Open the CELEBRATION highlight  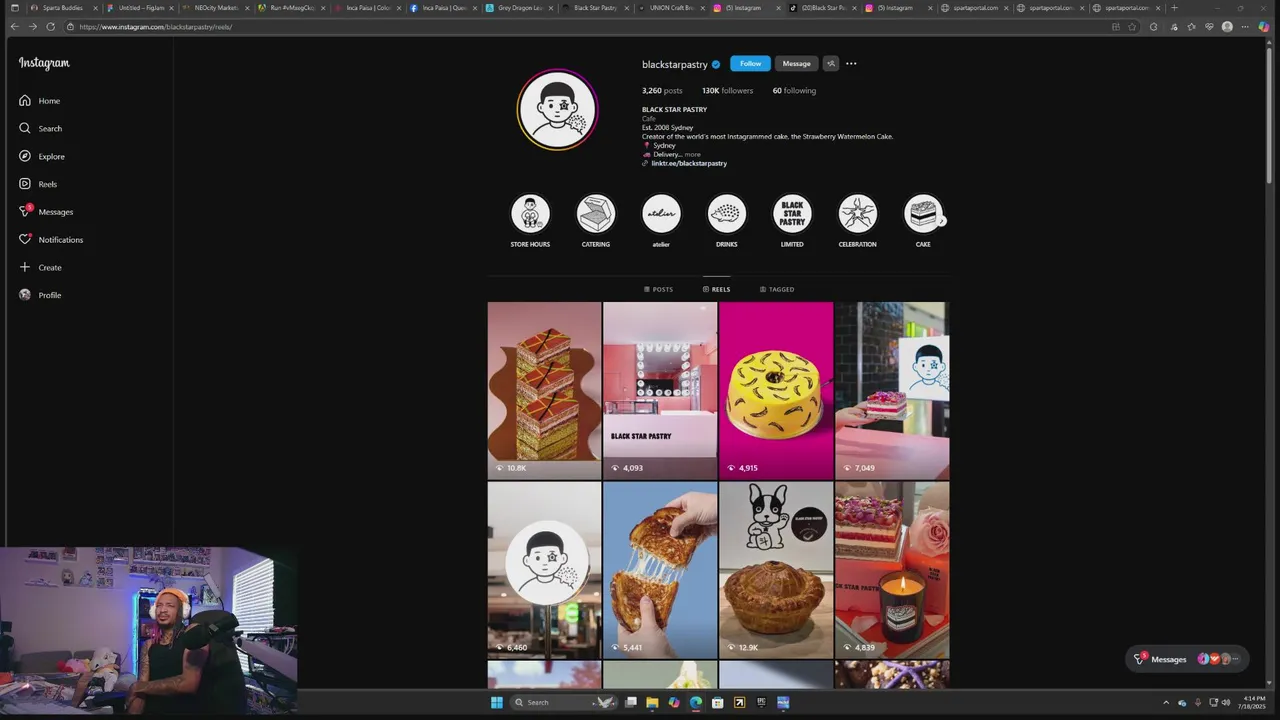[x=857, y=221]
